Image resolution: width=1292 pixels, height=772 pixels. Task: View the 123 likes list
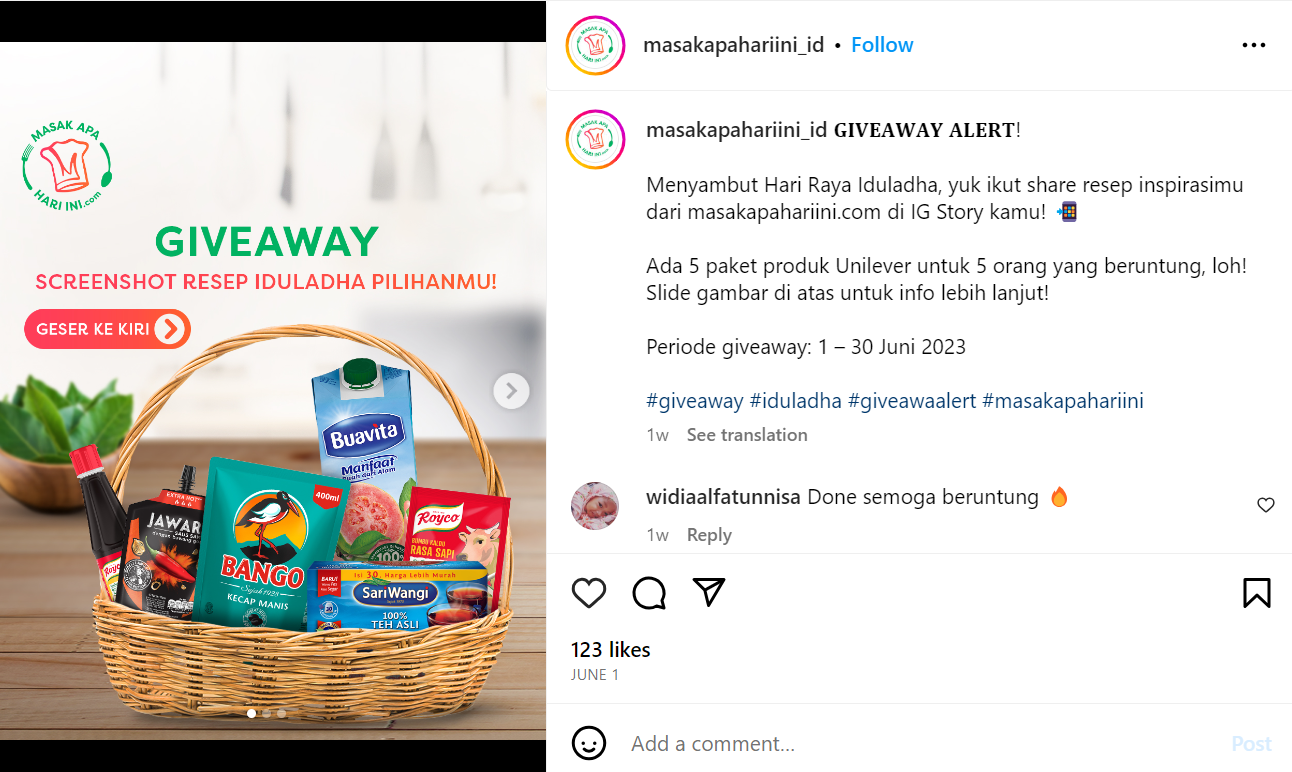tap(611, 650)
